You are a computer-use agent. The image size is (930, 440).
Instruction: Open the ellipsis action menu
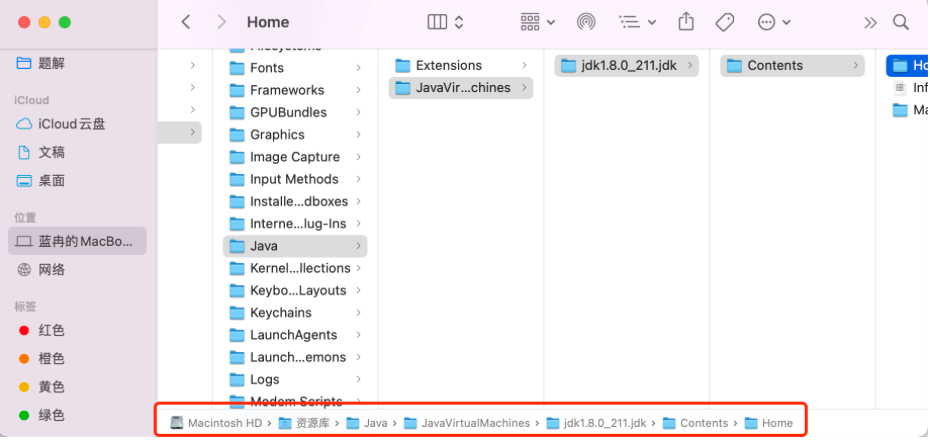[x=774, y=23]
